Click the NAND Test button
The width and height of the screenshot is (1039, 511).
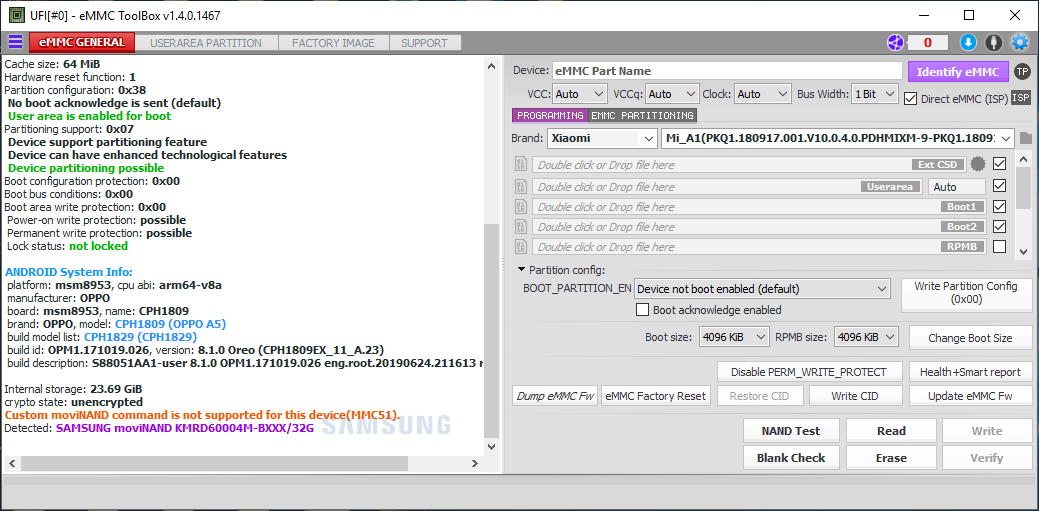791,431
